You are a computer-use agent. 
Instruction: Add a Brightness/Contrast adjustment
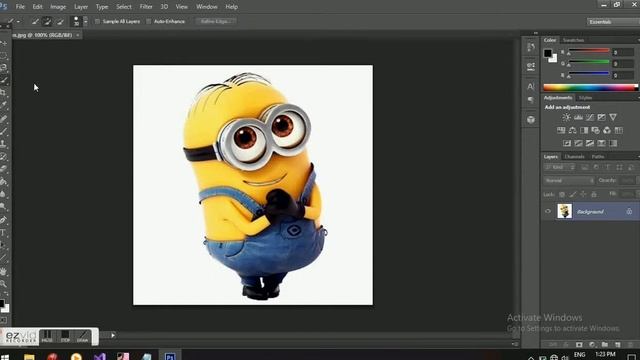[x=567, y=118]
